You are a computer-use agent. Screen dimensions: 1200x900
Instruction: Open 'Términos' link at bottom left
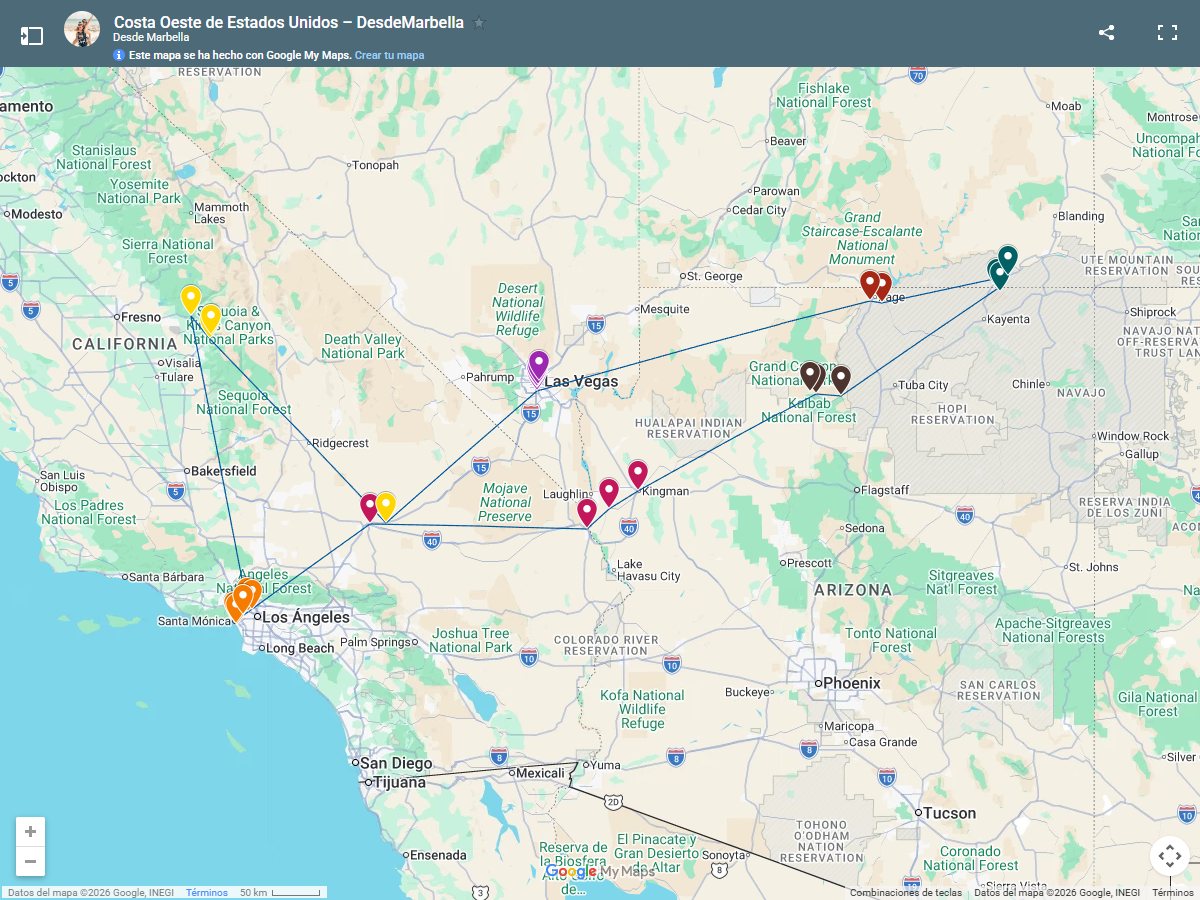206,893
